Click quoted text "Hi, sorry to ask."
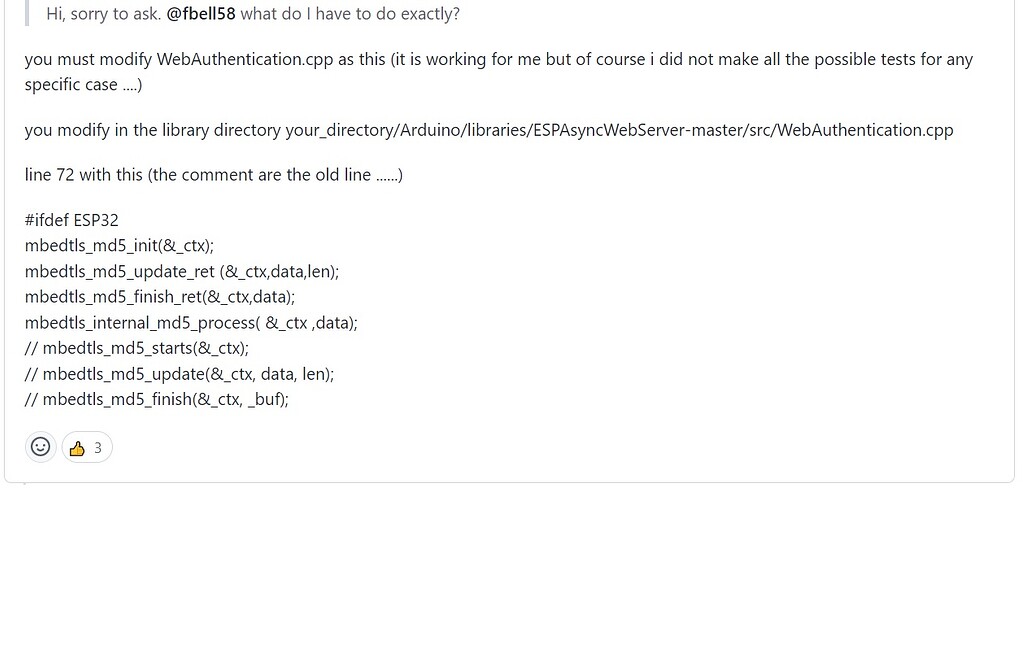Image resolution: width=1023 pixels, height=649 pixels. [x=104, y=14]
